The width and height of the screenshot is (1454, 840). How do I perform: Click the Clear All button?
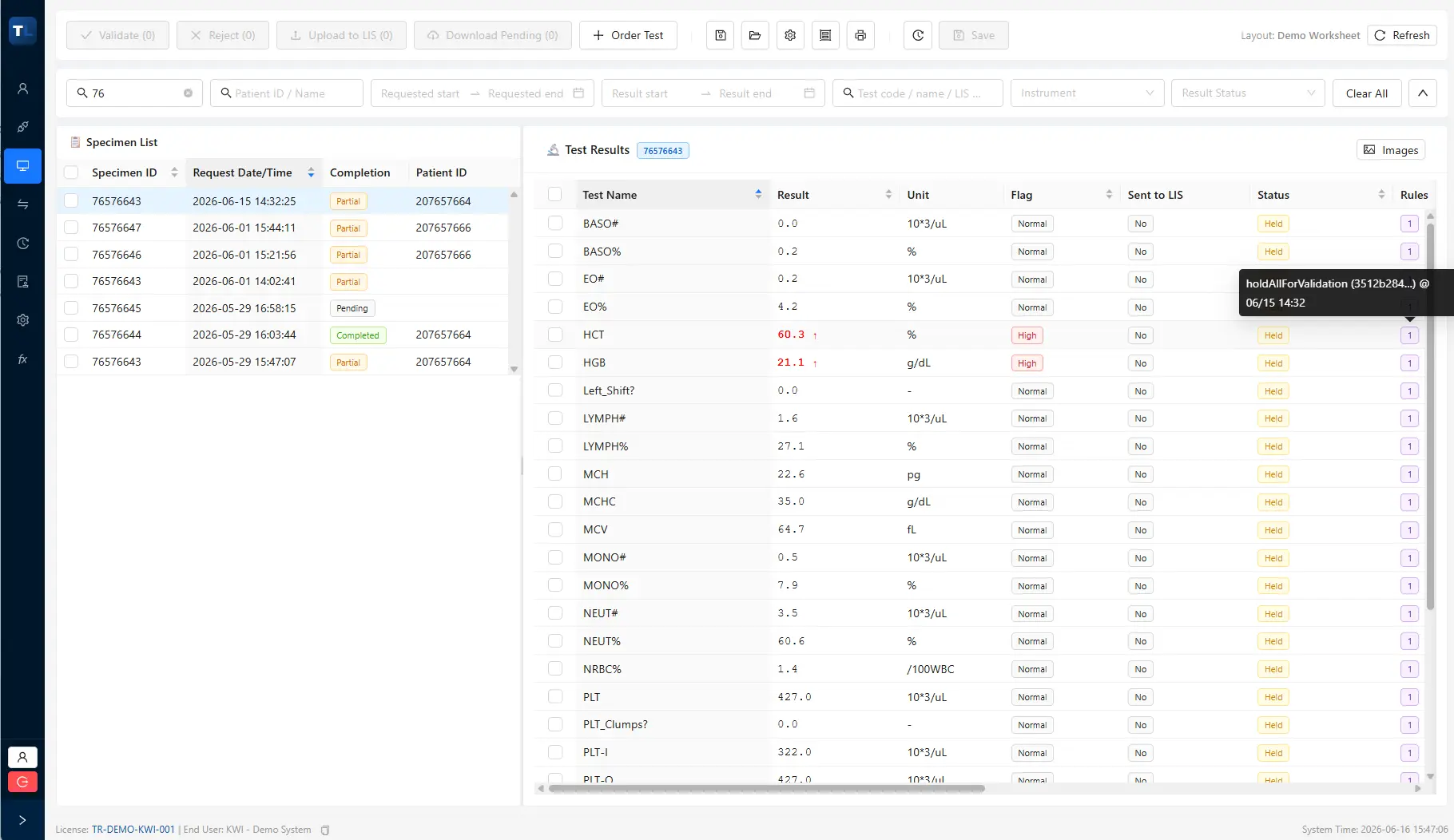click(x=1366, y=93)
